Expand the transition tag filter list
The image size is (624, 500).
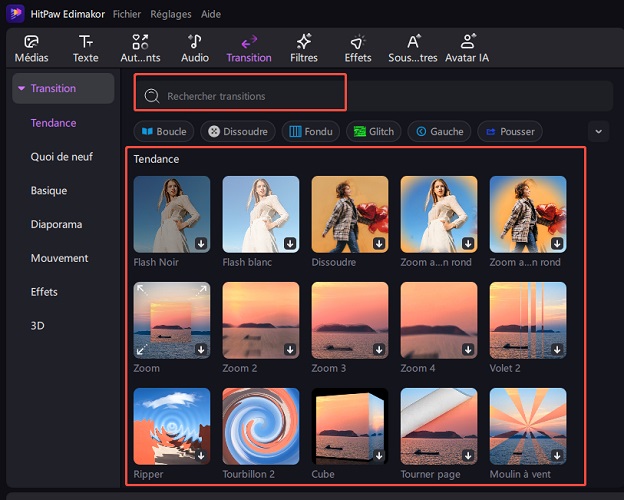tap(599, 131)
